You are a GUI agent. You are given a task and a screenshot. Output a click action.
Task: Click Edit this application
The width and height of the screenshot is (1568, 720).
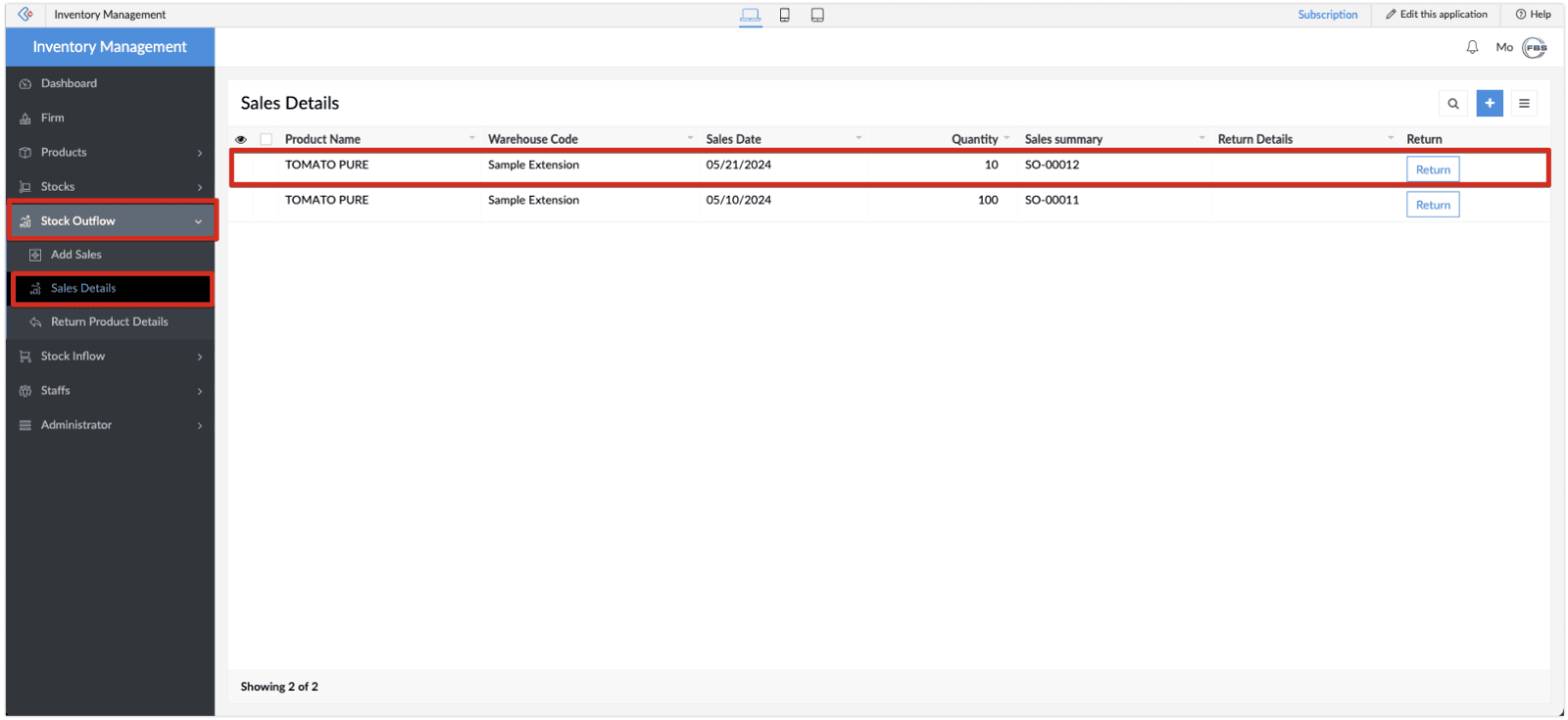coord(1437,15)
